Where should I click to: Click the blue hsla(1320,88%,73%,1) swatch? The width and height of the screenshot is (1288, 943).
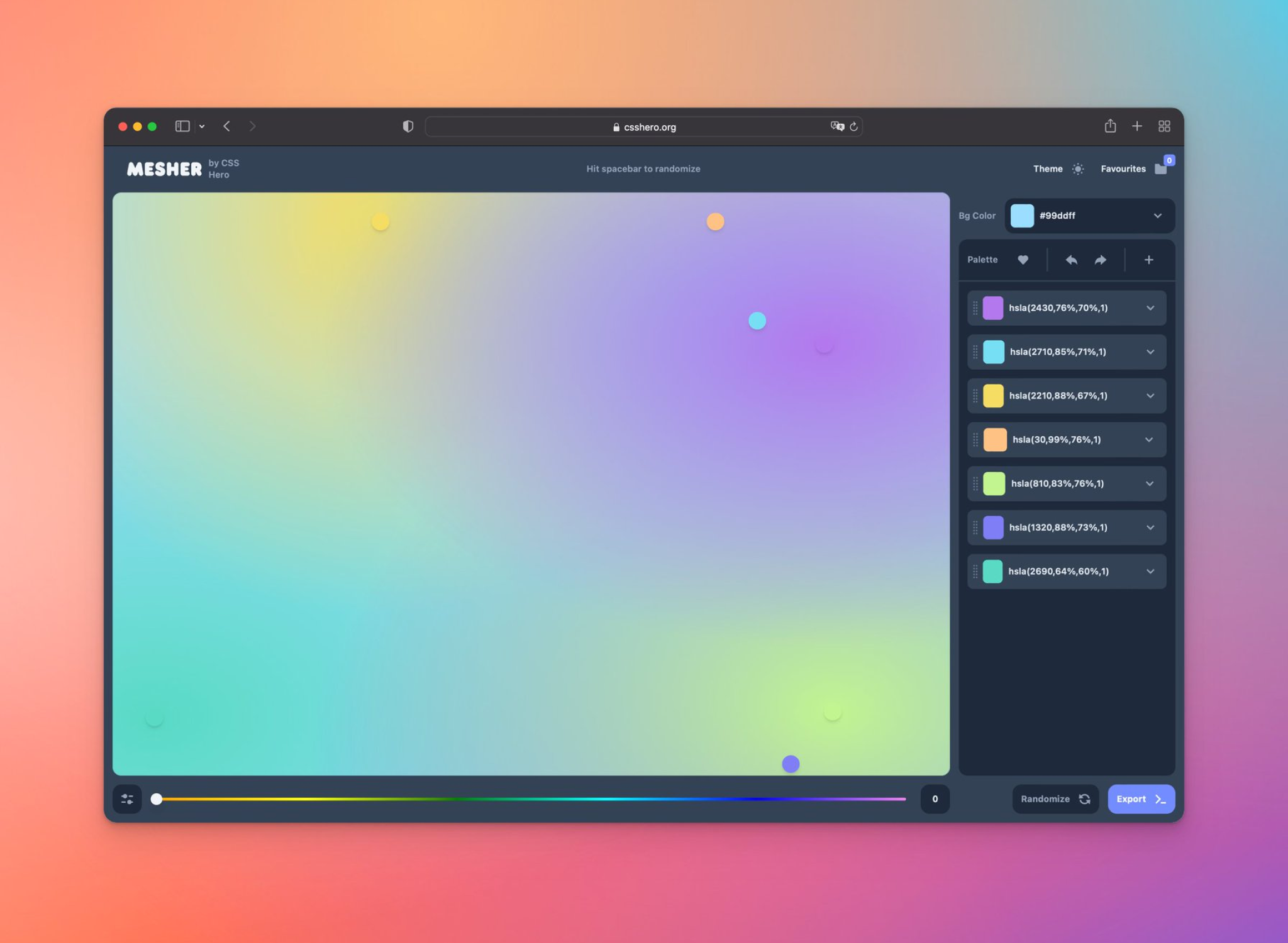pyautogui.click(x=993, y=527)
